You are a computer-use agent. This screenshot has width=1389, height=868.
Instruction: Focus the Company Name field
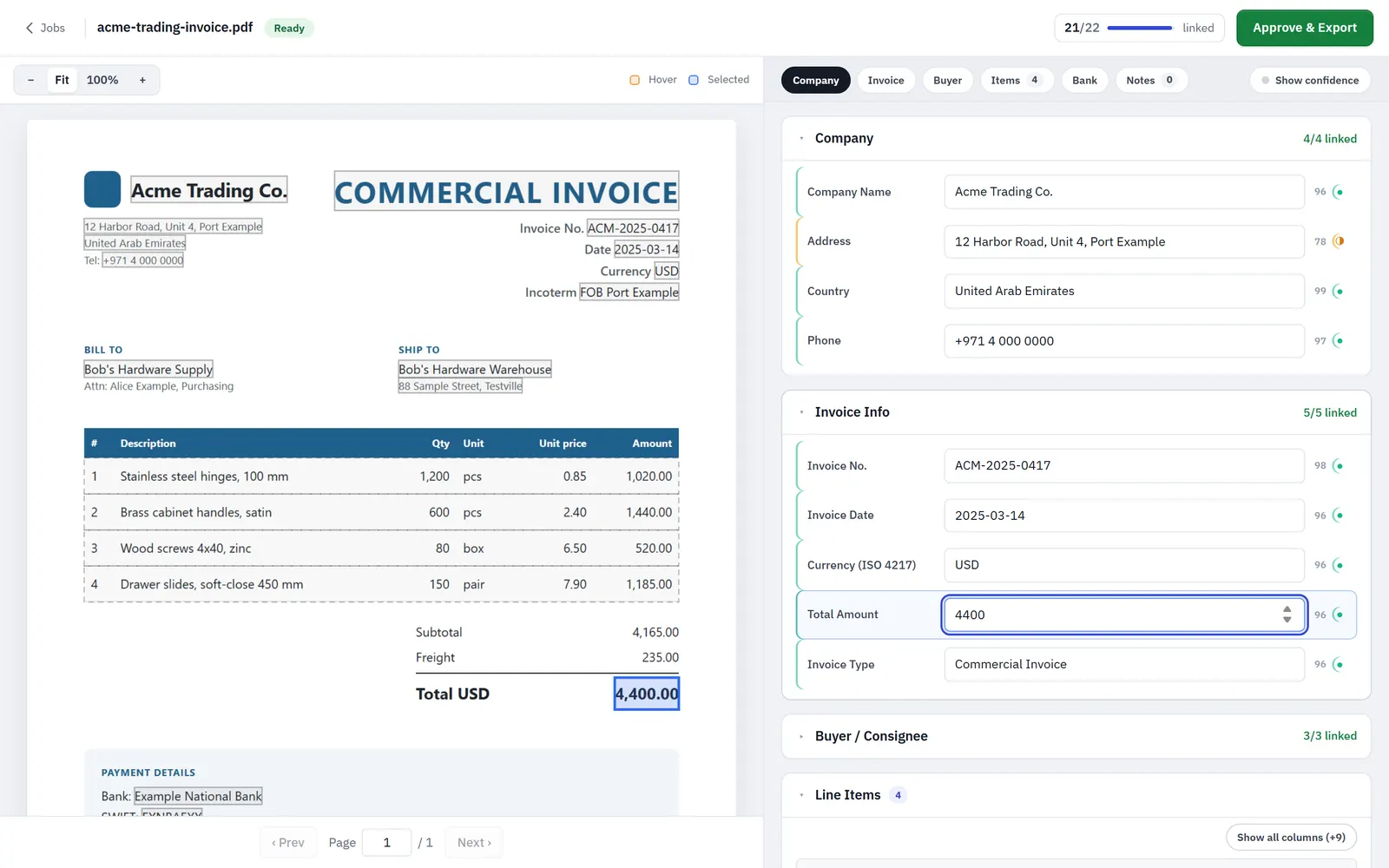pyautogui.click(x=1124, y=192)
